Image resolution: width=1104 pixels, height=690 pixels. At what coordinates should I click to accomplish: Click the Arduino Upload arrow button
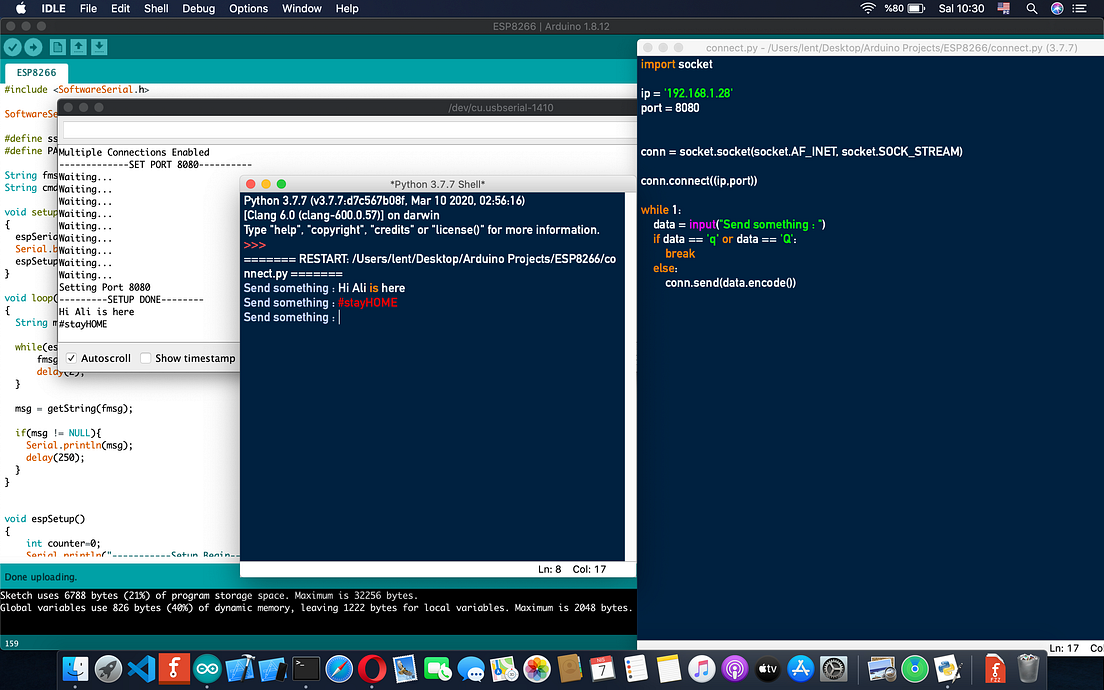point(33,47)
